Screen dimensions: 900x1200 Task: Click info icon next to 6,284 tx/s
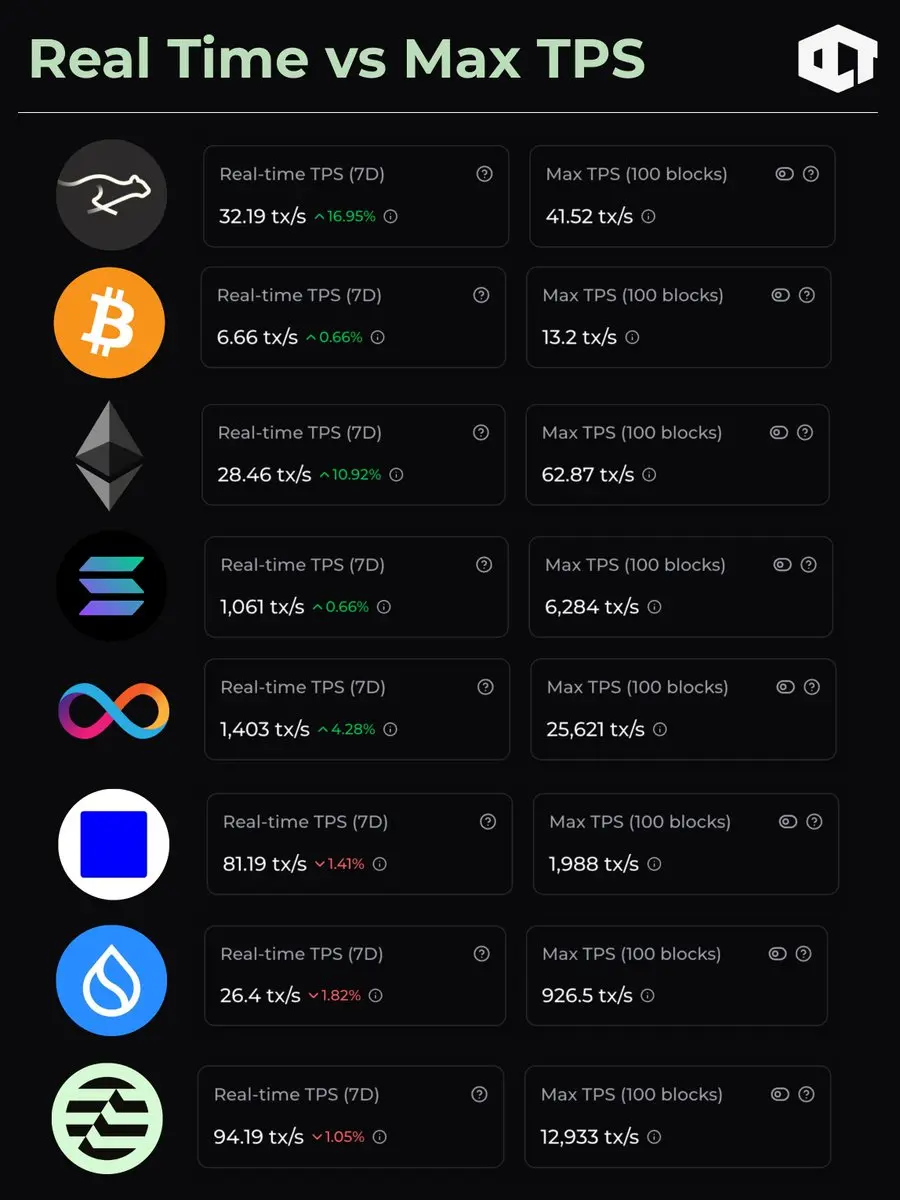point(654,607)
